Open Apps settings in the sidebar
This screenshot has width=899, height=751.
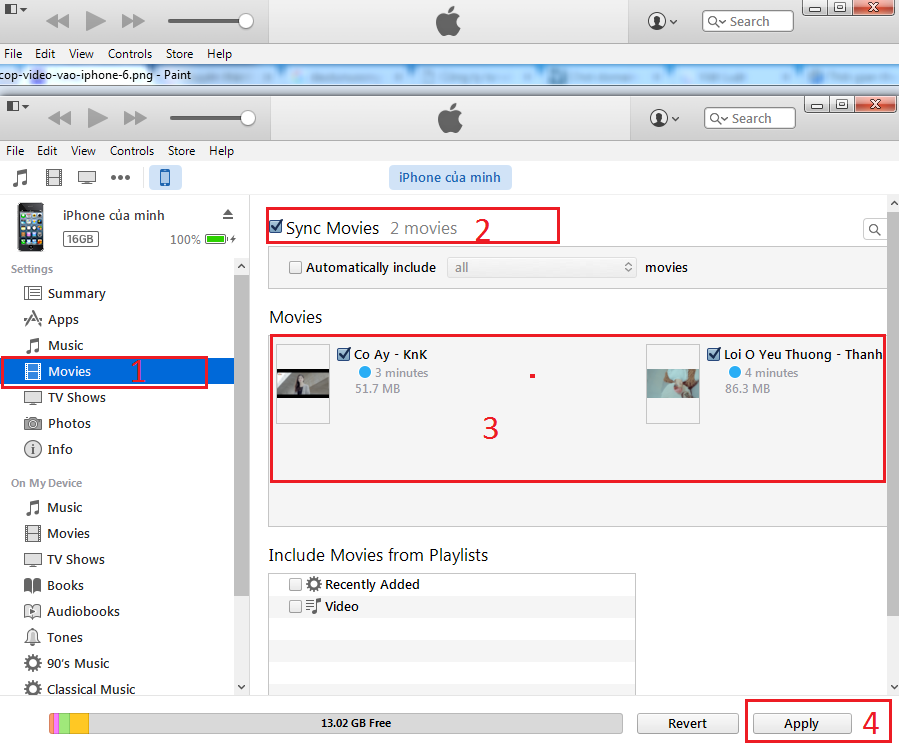pos(63,319)
